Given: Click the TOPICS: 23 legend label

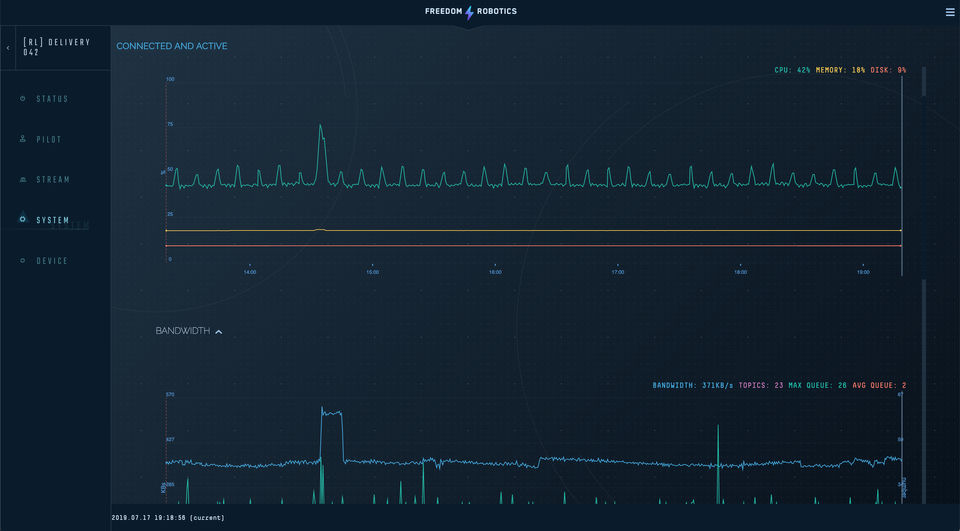Looking at the screenshot, I should pos(761,385).
